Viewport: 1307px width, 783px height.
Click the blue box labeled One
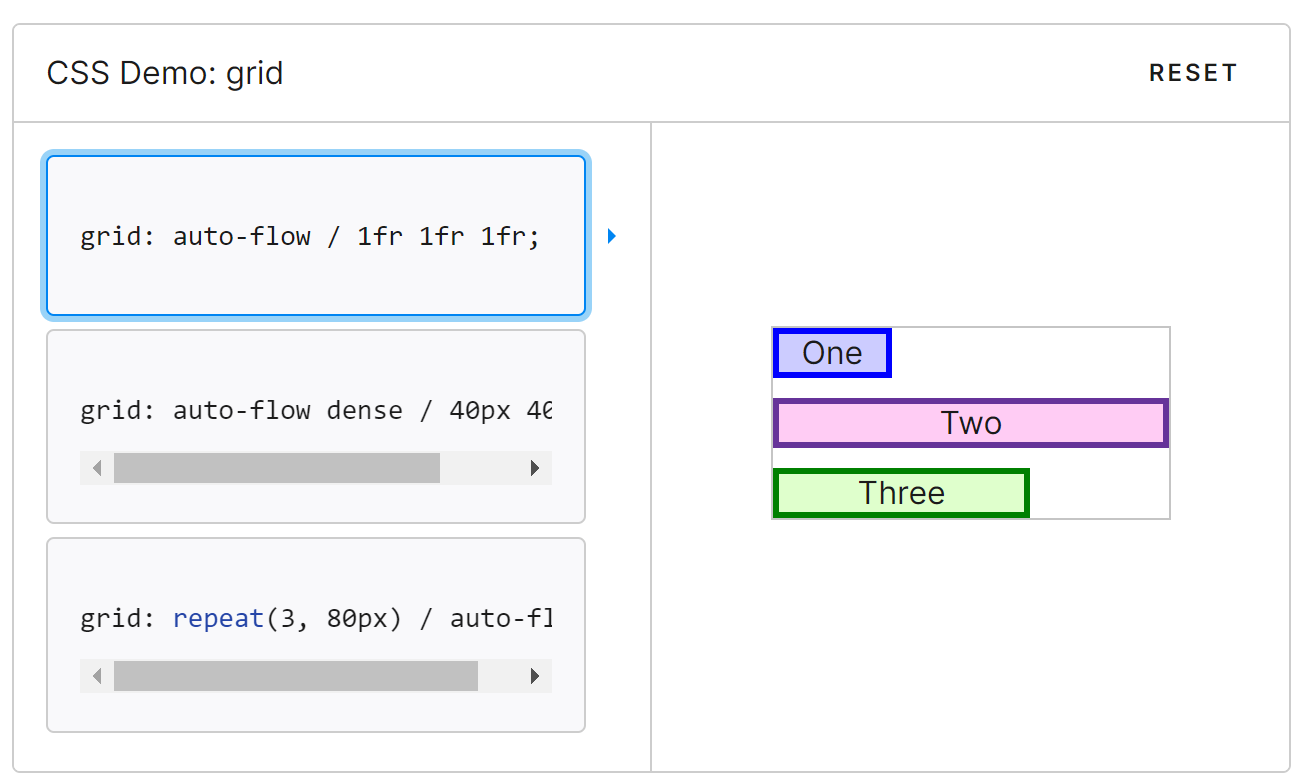(832, 353)
